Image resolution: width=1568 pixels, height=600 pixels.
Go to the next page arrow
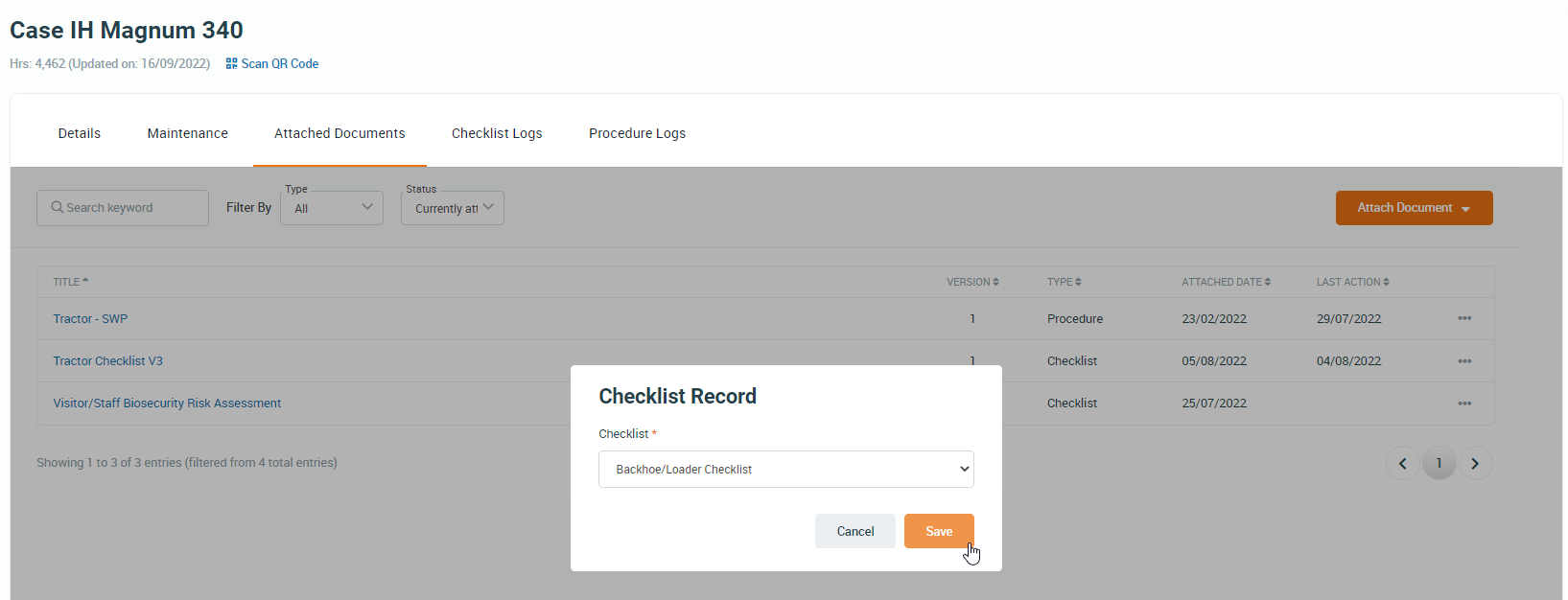click(x=1475, y=464)
